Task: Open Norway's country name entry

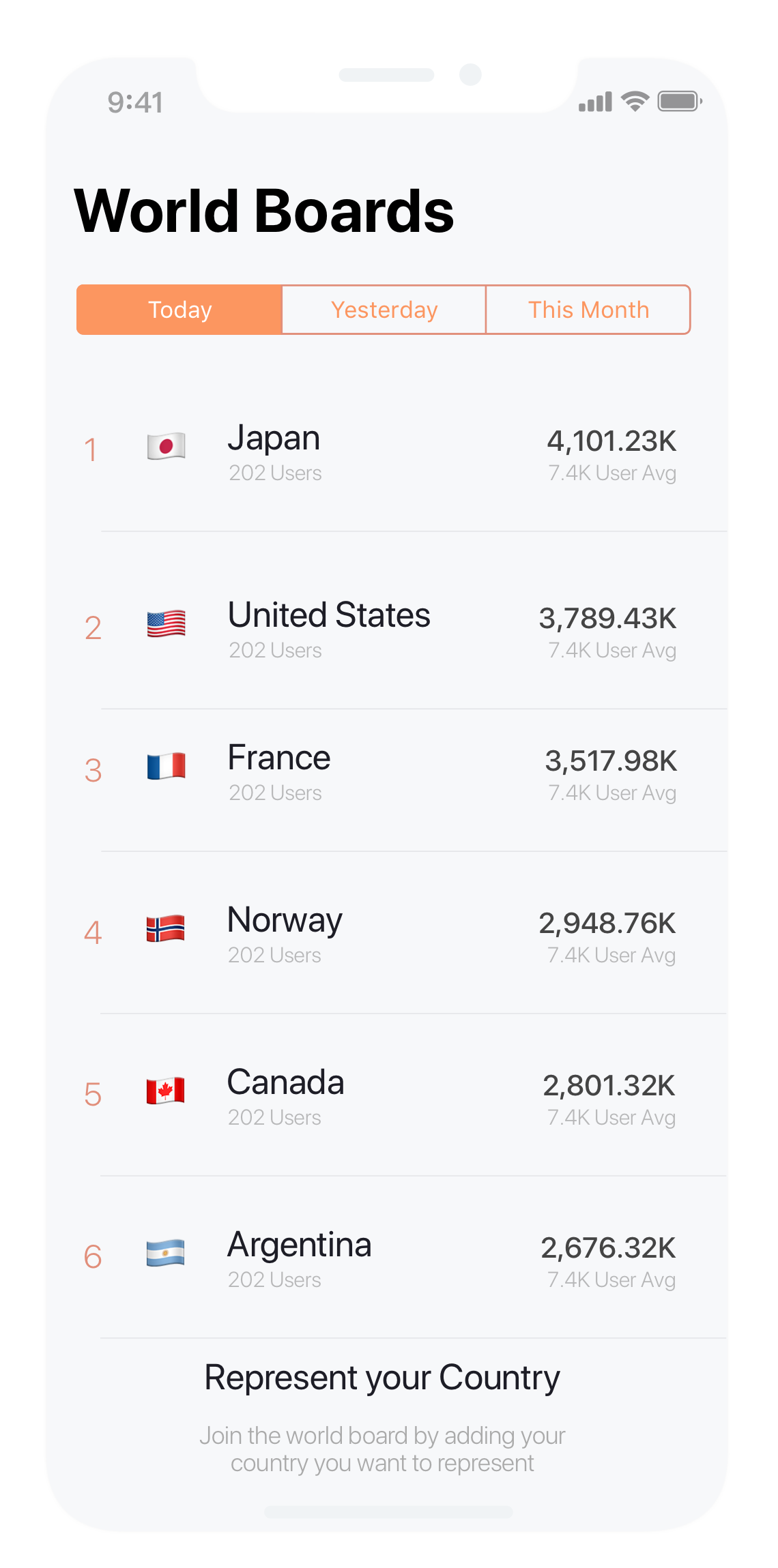Action: click(x=285, y=920)
